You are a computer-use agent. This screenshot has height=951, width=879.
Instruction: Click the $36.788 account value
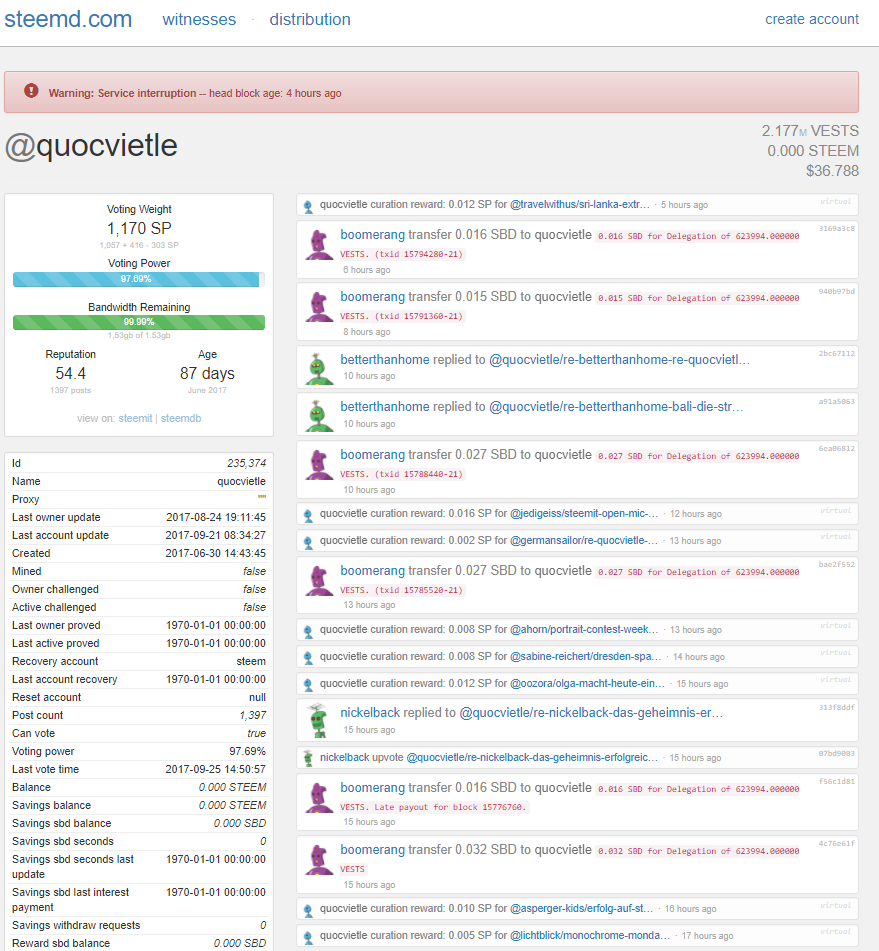click(x=832, y=171)
